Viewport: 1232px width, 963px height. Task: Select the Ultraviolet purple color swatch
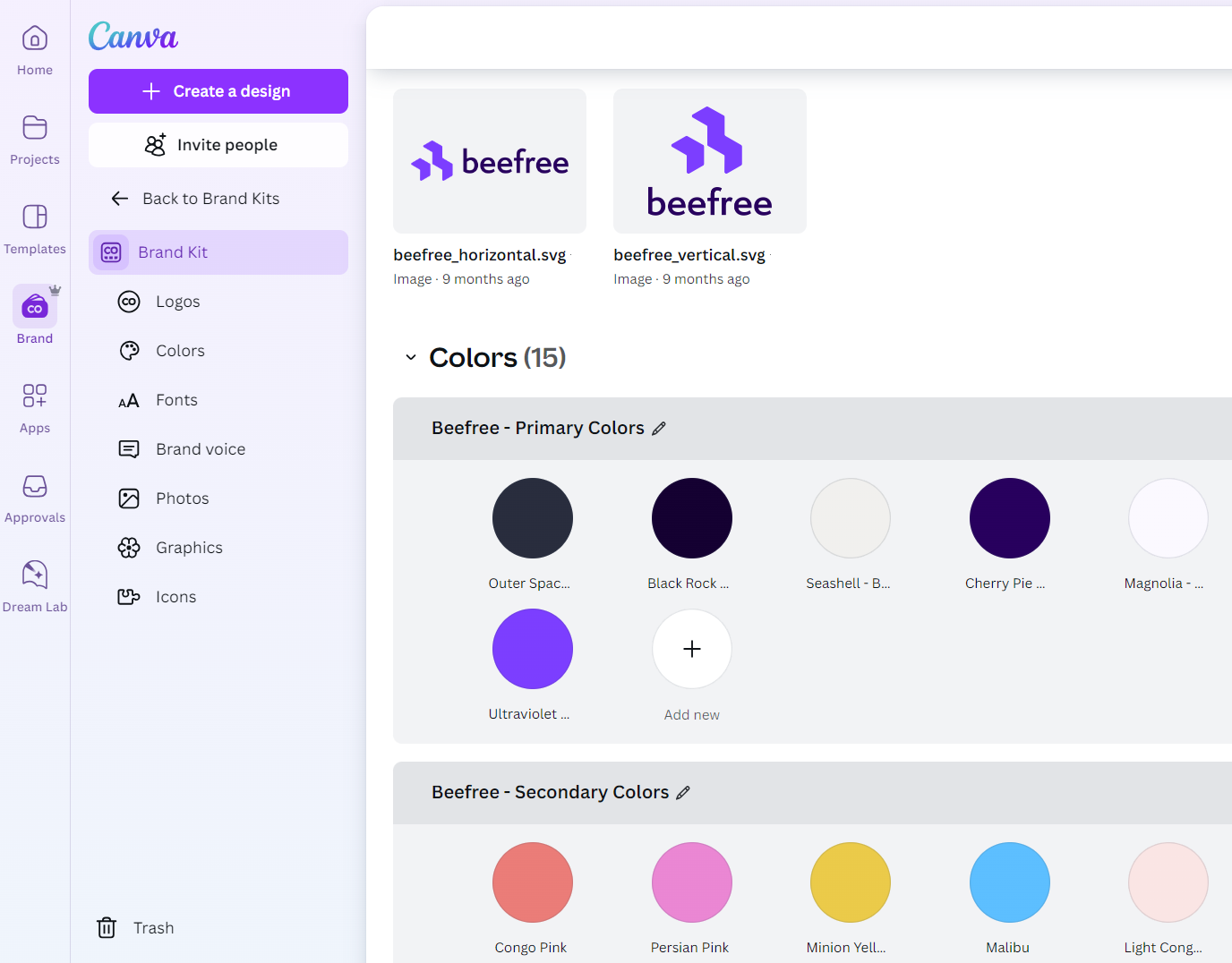533,649
